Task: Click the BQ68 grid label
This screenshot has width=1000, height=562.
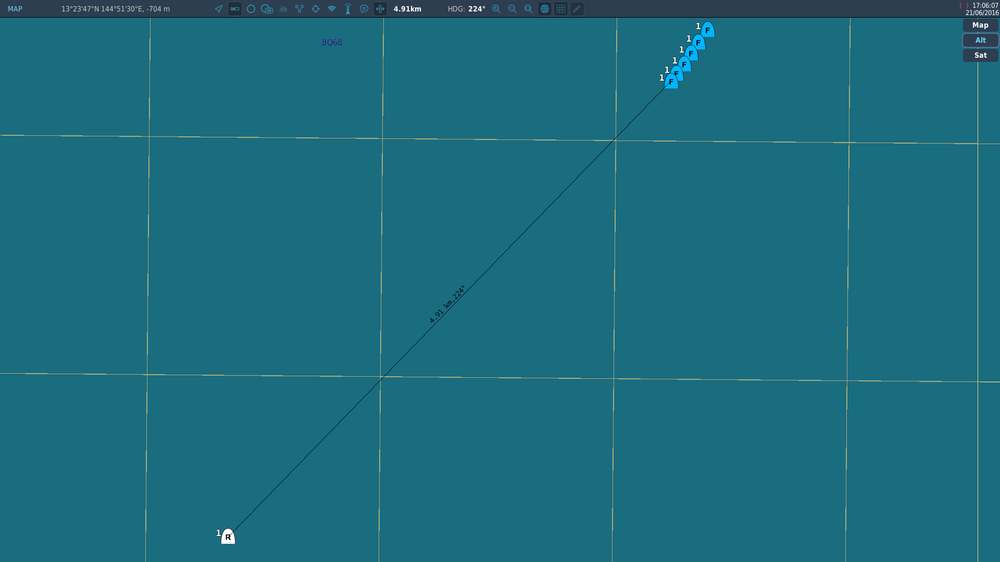Action: [332, 43]
